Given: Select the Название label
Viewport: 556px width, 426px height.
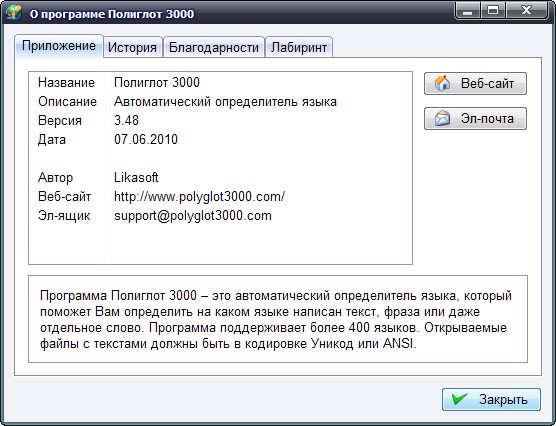Looking at the screenshot, I should click(66, 83).
